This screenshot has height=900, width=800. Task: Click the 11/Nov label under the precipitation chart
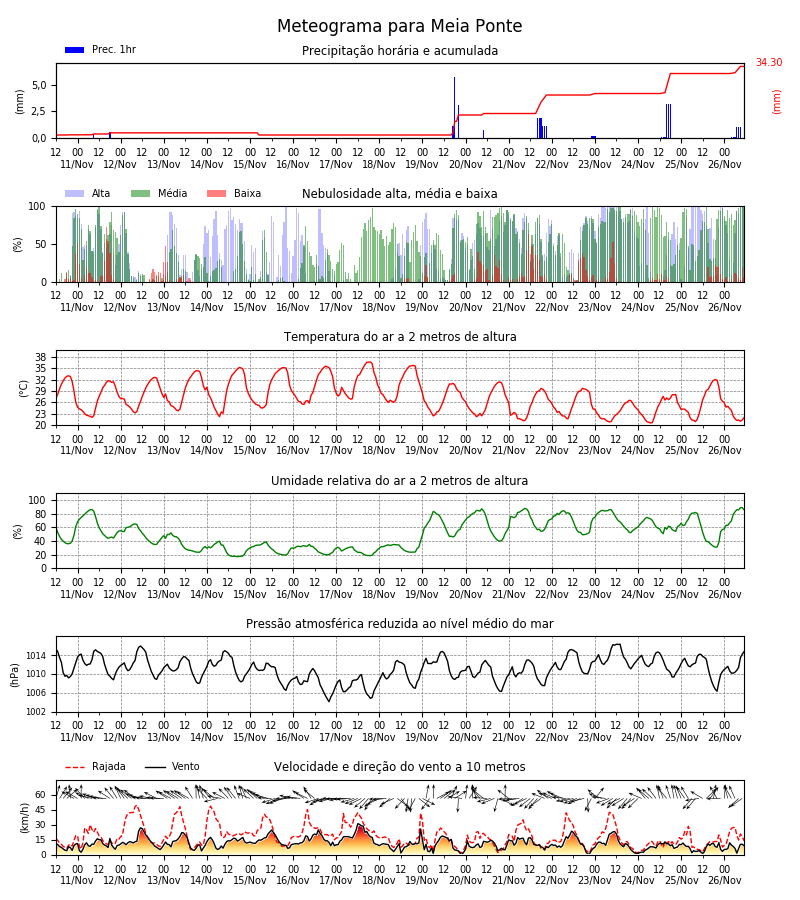point(76,164)
